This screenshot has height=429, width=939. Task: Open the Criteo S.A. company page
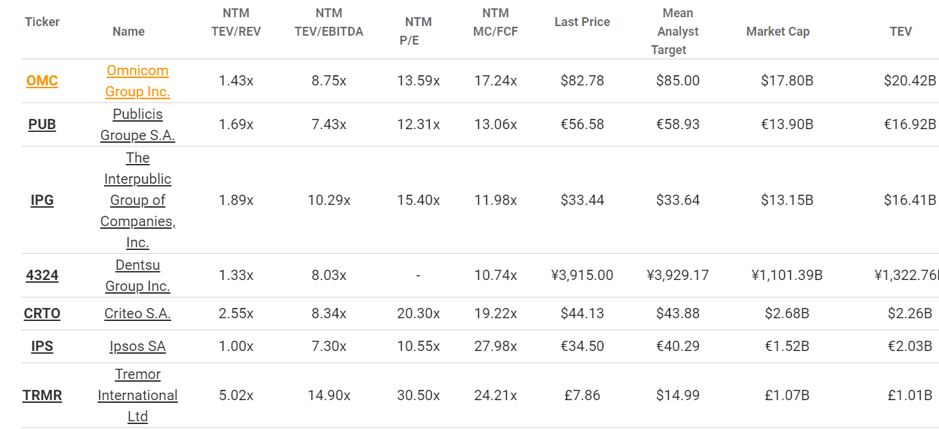click(x=138, y=313)
